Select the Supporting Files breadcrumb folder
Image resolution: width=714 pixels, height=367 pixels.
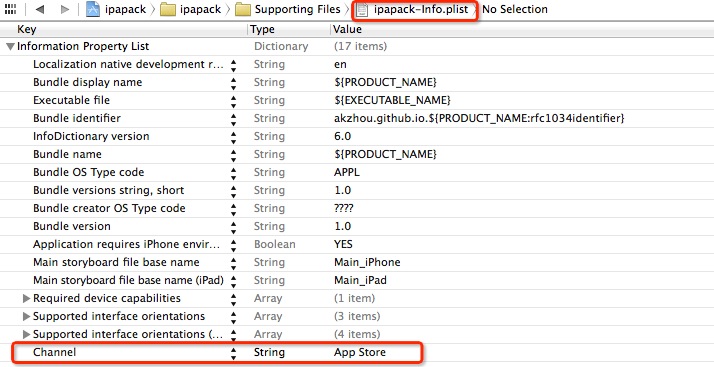click(x=287, y=9)
